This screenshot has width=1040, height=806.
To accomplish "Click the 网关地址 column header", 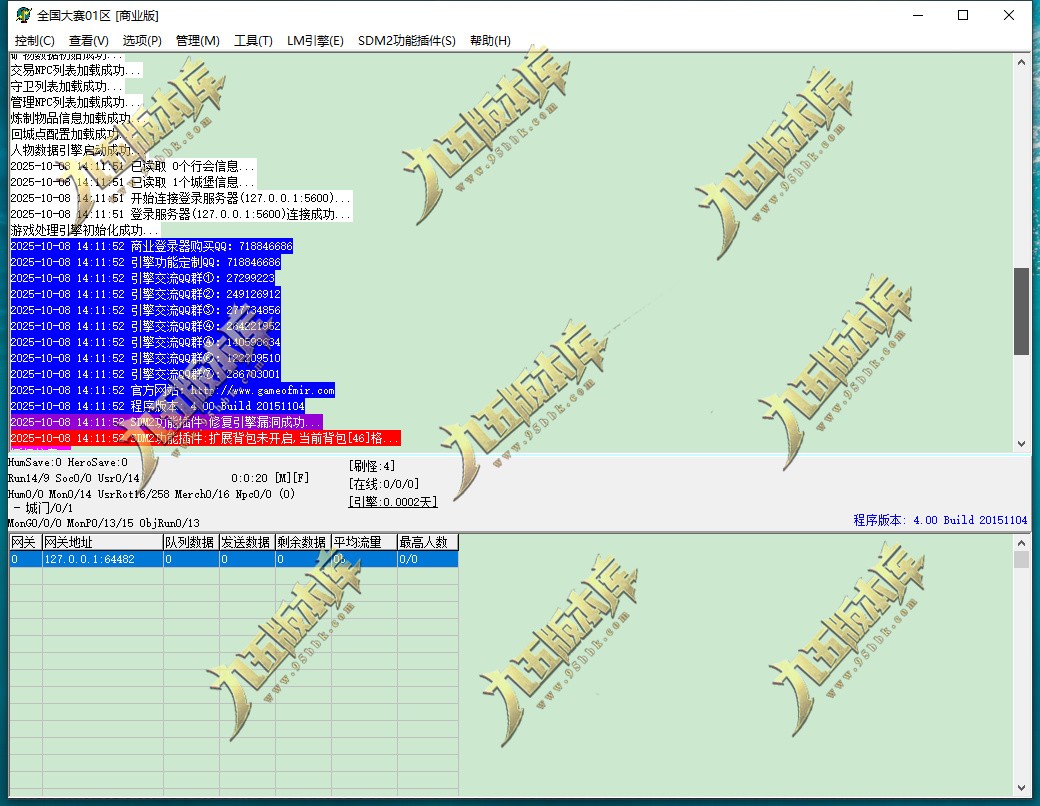I will [102, 542].
